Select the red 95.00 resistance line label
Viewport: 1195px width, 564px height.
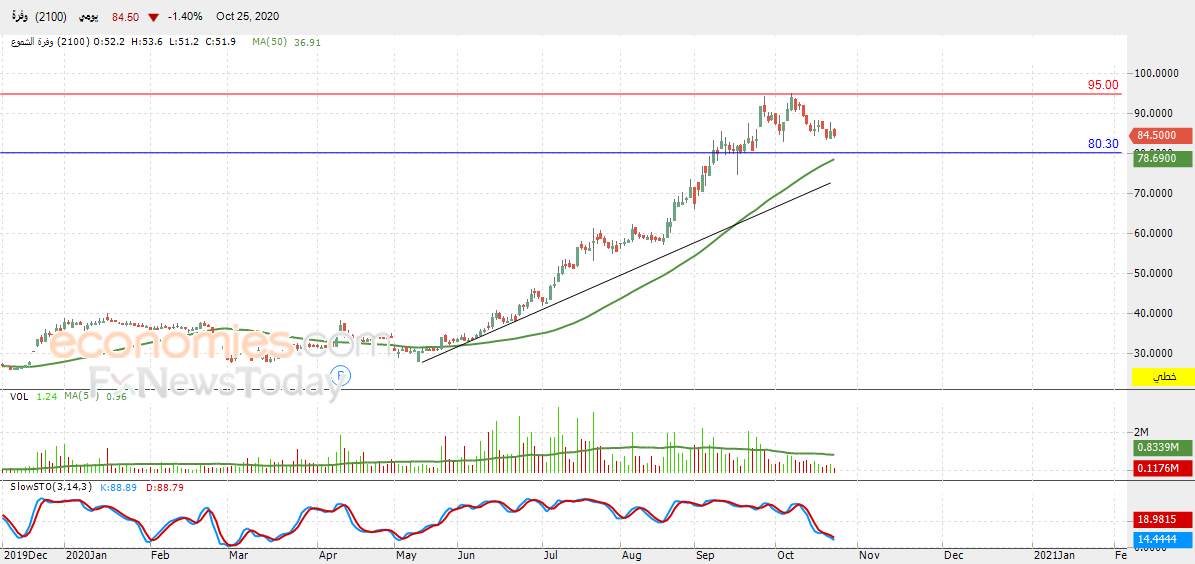1102,85
